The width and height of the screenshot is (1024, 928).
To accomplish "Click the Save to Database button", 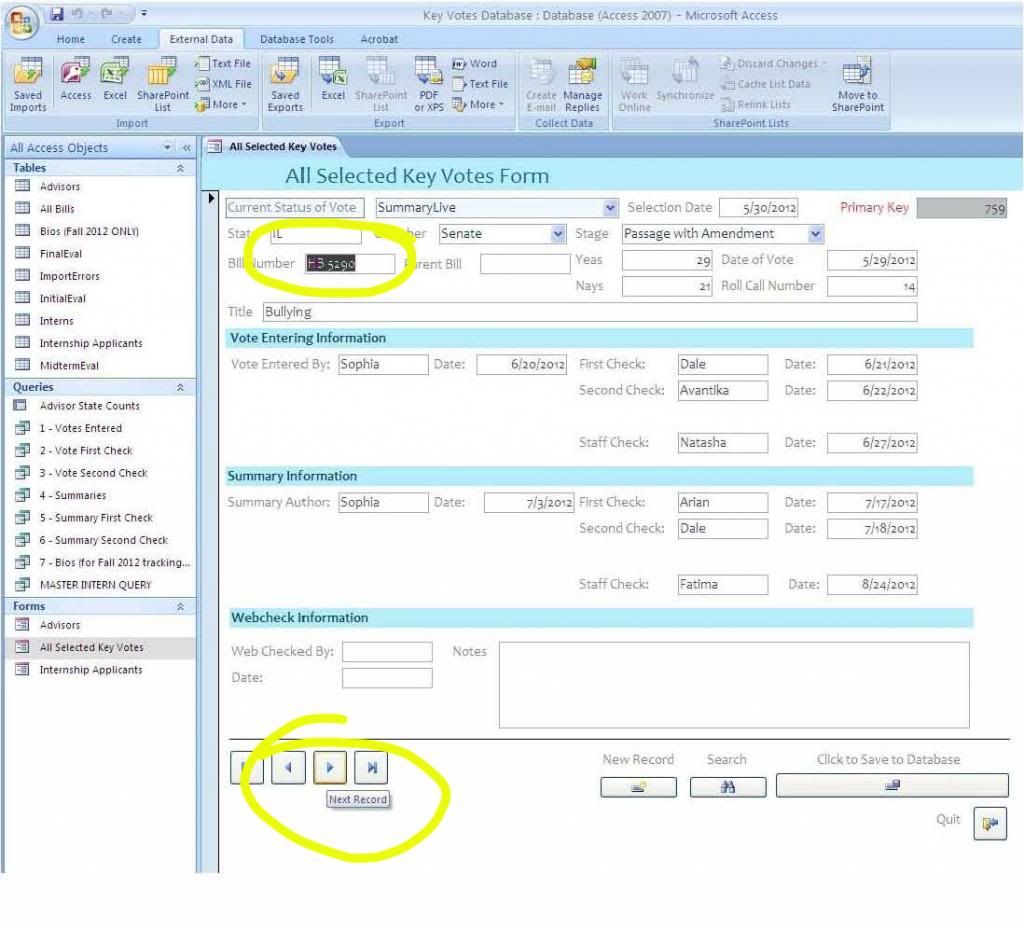I will [x=892, y=786].
